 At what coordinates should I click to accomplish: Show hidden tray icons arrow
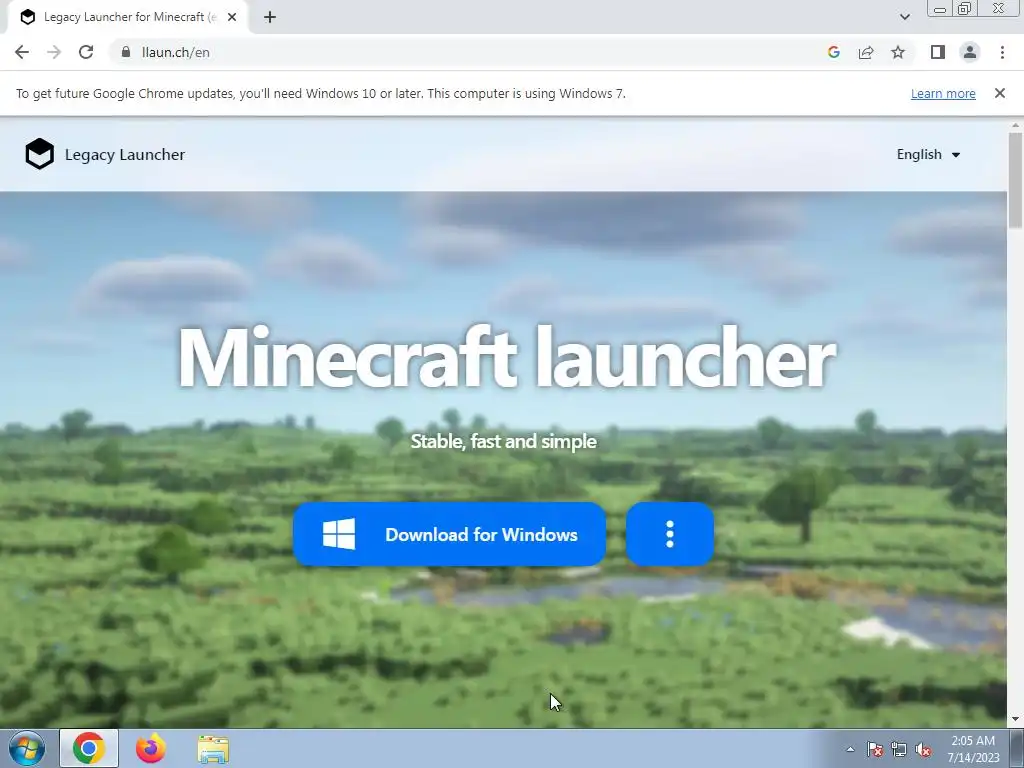(x=850, y=749)
